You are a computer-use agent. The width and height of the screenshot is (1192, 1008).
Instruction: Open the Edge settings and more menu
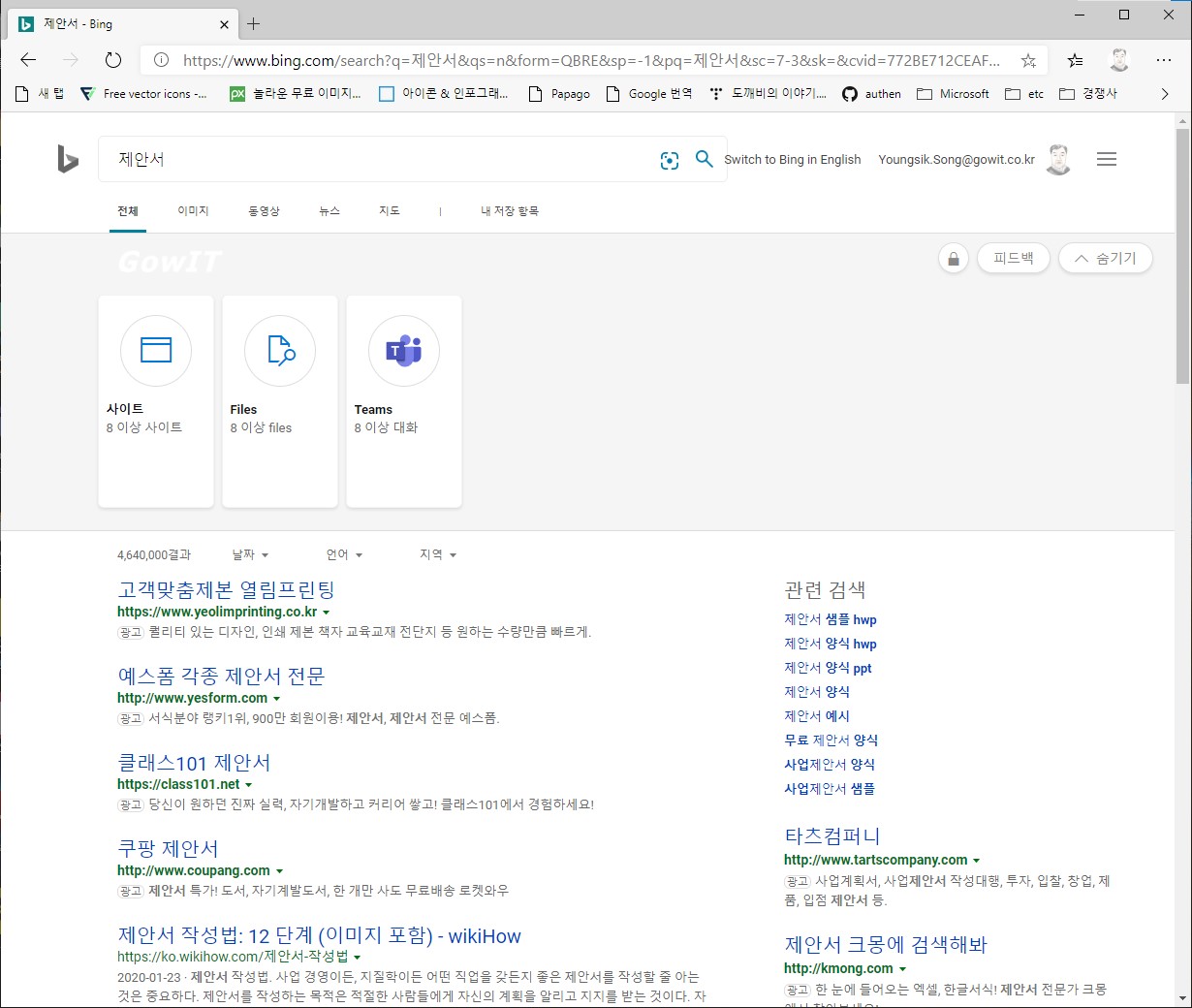1164,60
